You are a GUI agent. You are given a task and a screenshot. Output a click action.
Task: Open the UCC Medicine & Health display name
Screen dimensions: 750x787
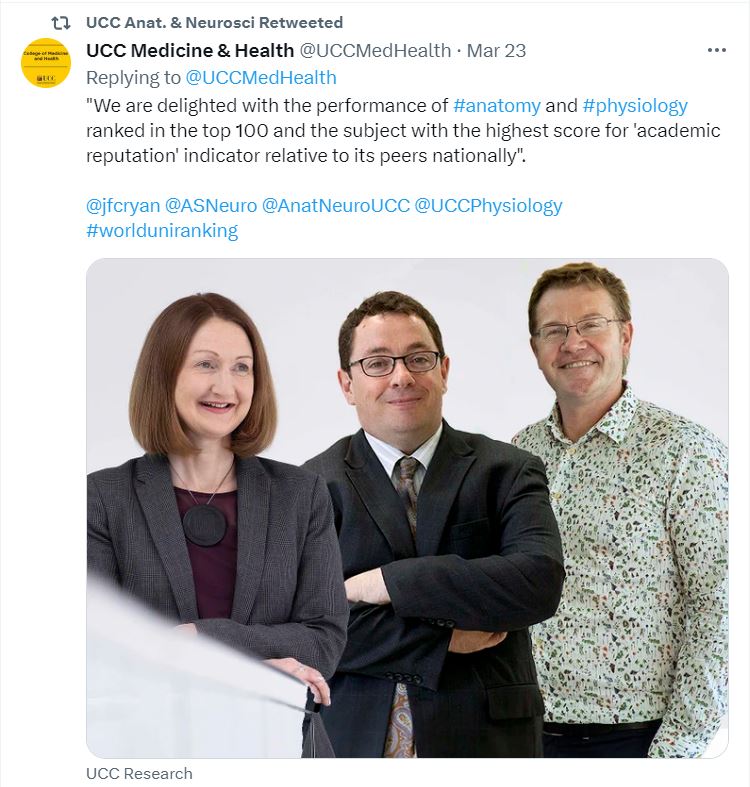tap(190, 51)
